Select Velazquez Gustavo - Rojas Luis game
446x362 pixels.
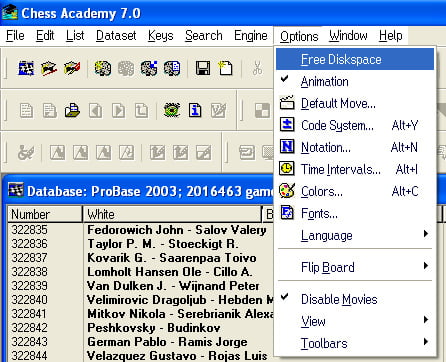point(177,355)
